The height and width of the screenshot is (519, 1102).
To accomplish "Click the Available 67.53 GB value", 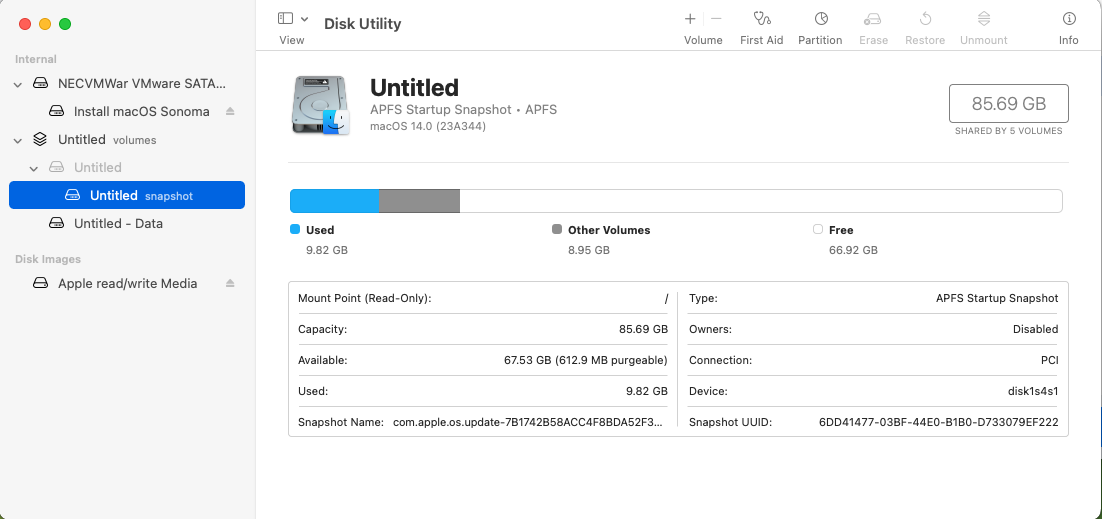I will [585, 360].
